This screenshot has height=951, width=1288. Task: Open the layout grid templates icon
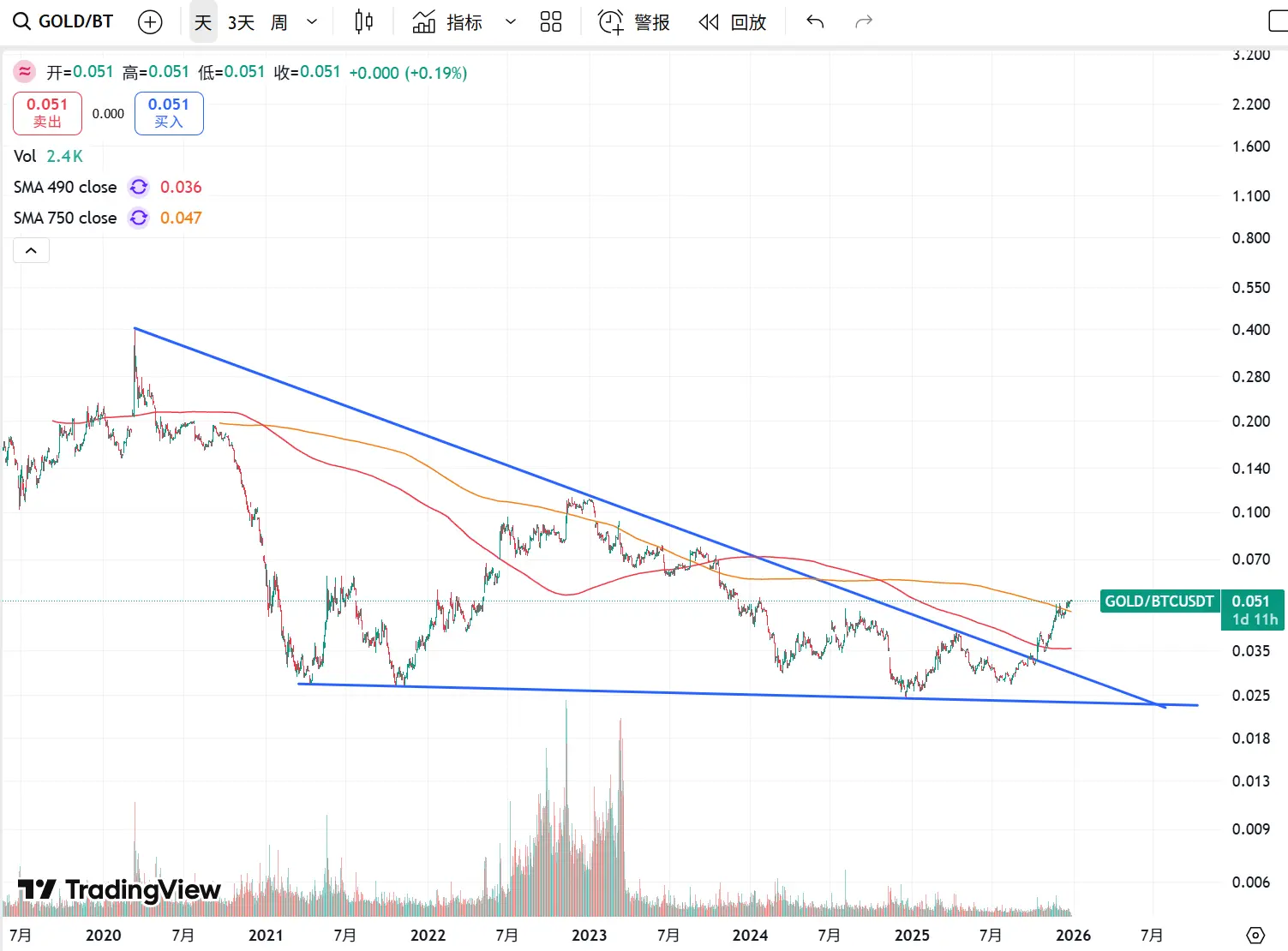click(551, 22)
